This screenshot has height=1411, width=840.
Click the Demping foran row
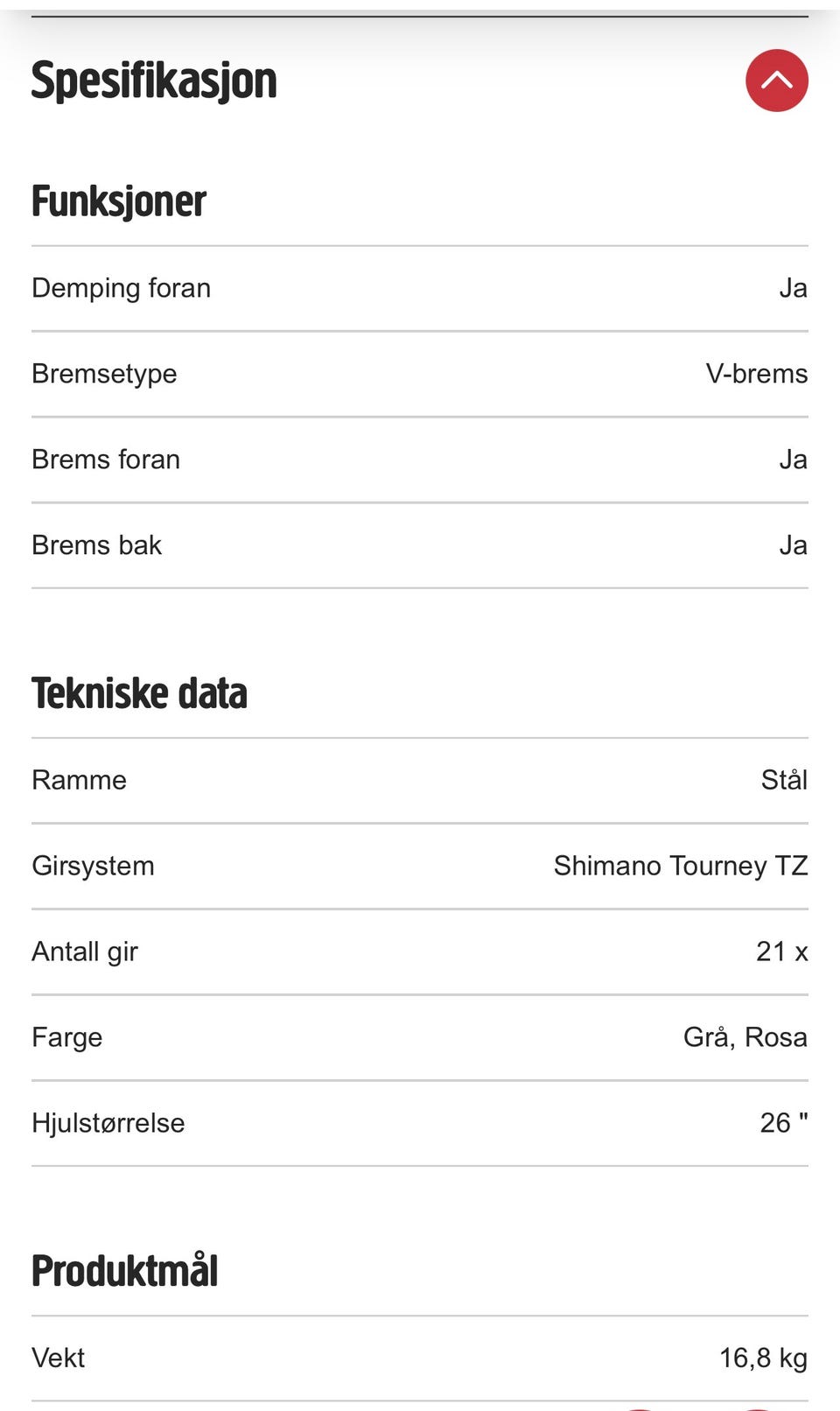[x=420, y=289]
